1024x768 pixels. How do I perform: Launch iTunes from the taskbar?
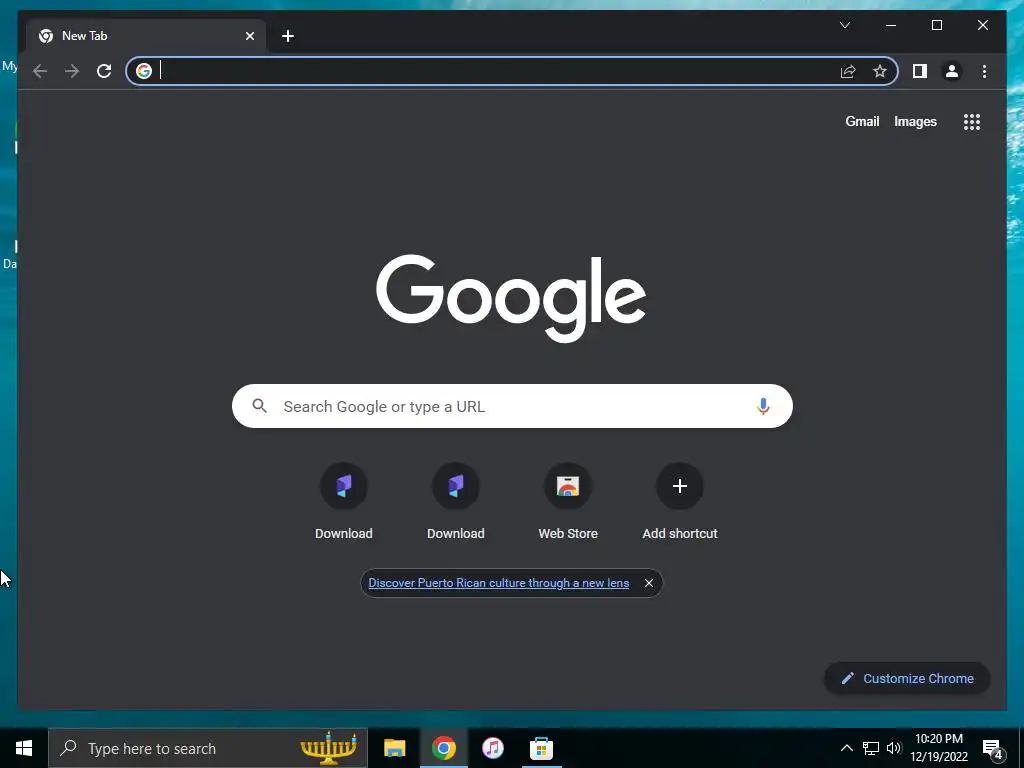pos(492,748)
